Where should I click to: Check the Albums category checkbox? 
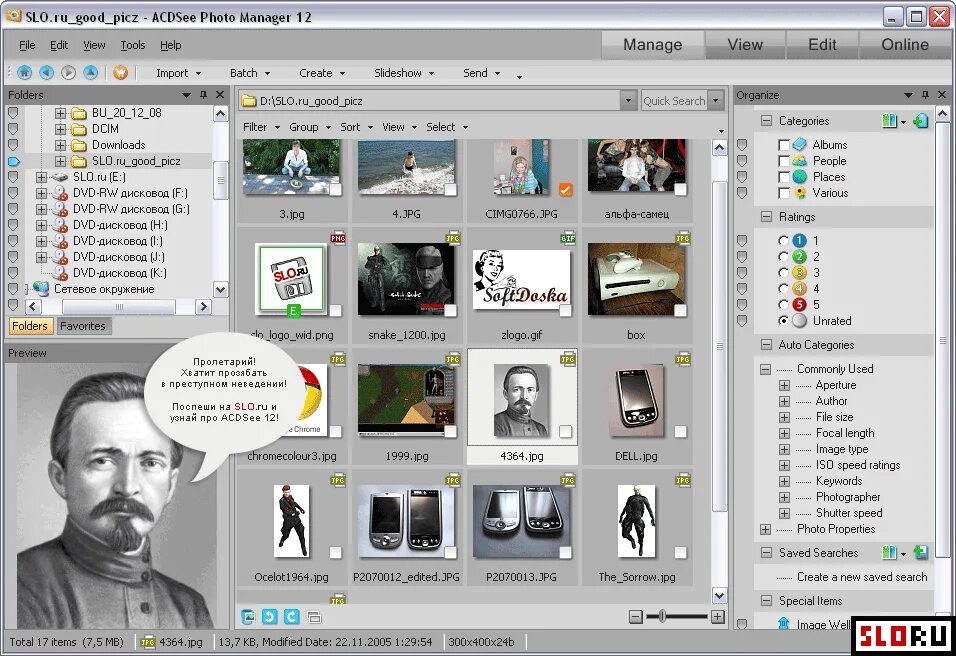tap(784, 145)
